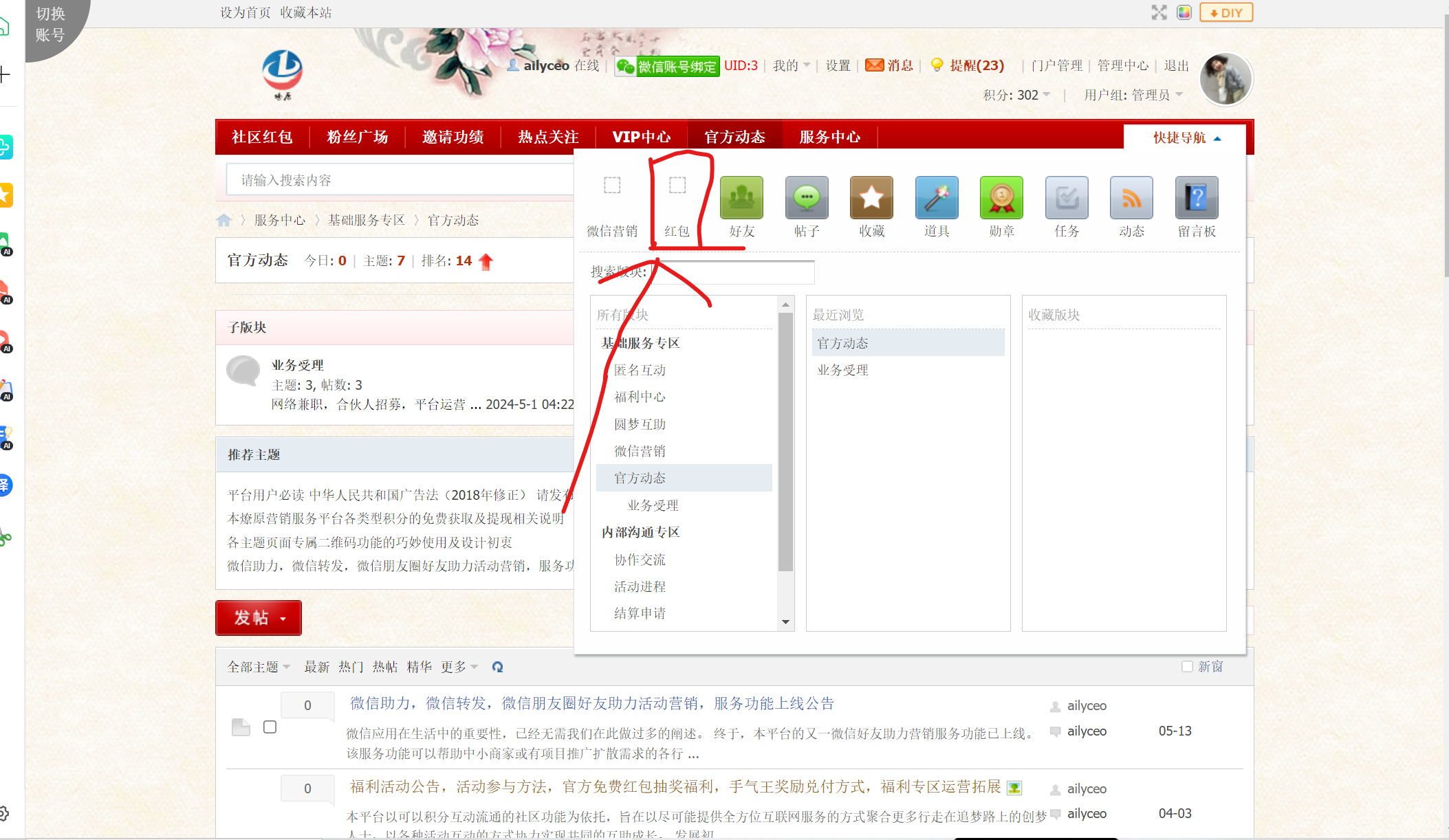Click the 门户管理 link

pos(1057,65)
